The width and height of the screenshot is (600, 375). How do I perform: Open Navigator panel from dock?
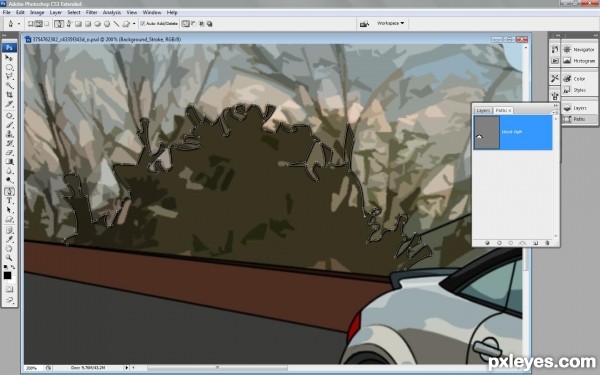point(579,50)
